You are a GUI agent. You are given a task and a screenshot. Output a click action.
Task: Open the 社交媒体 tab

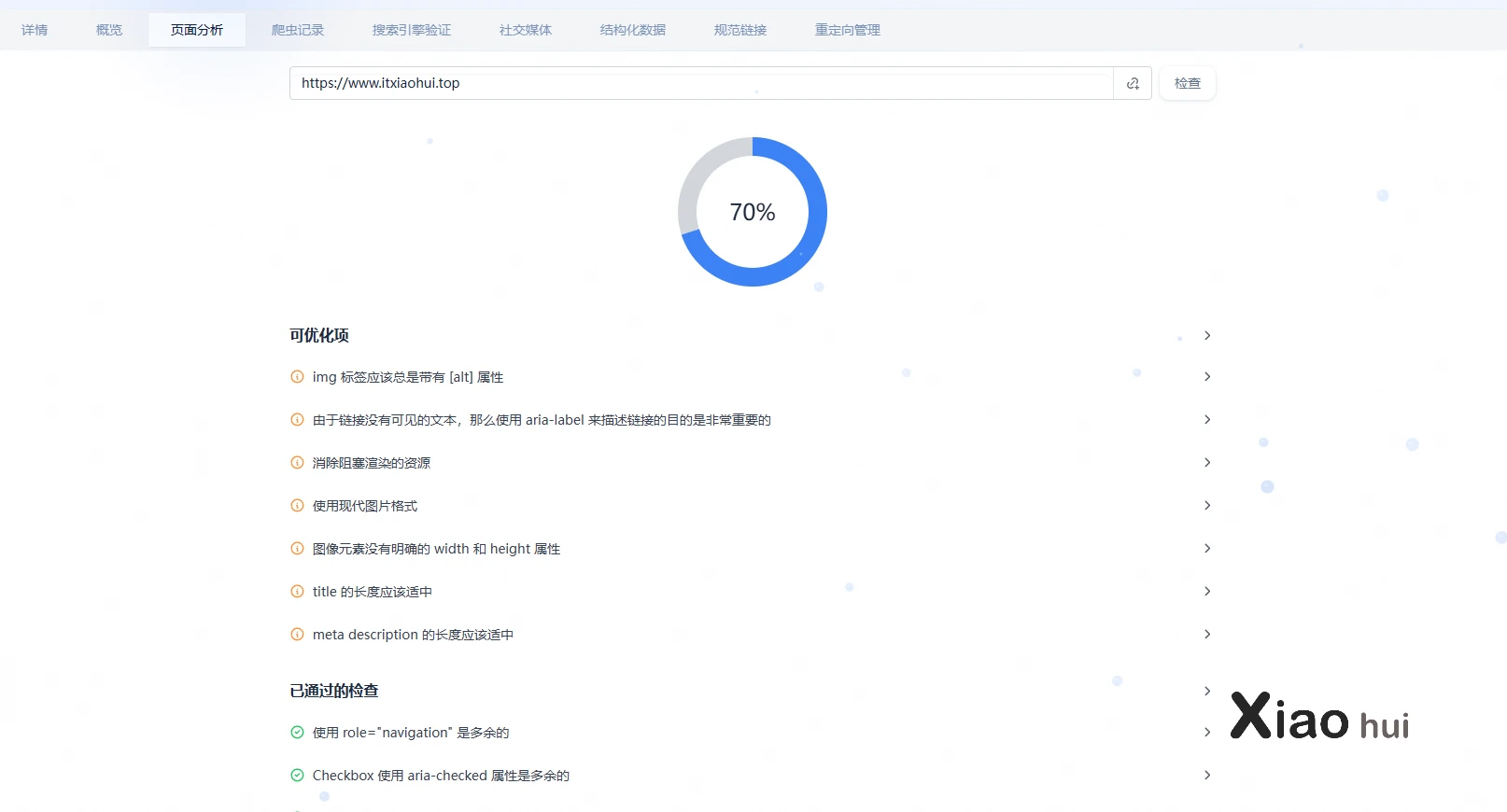coord(525,30)
